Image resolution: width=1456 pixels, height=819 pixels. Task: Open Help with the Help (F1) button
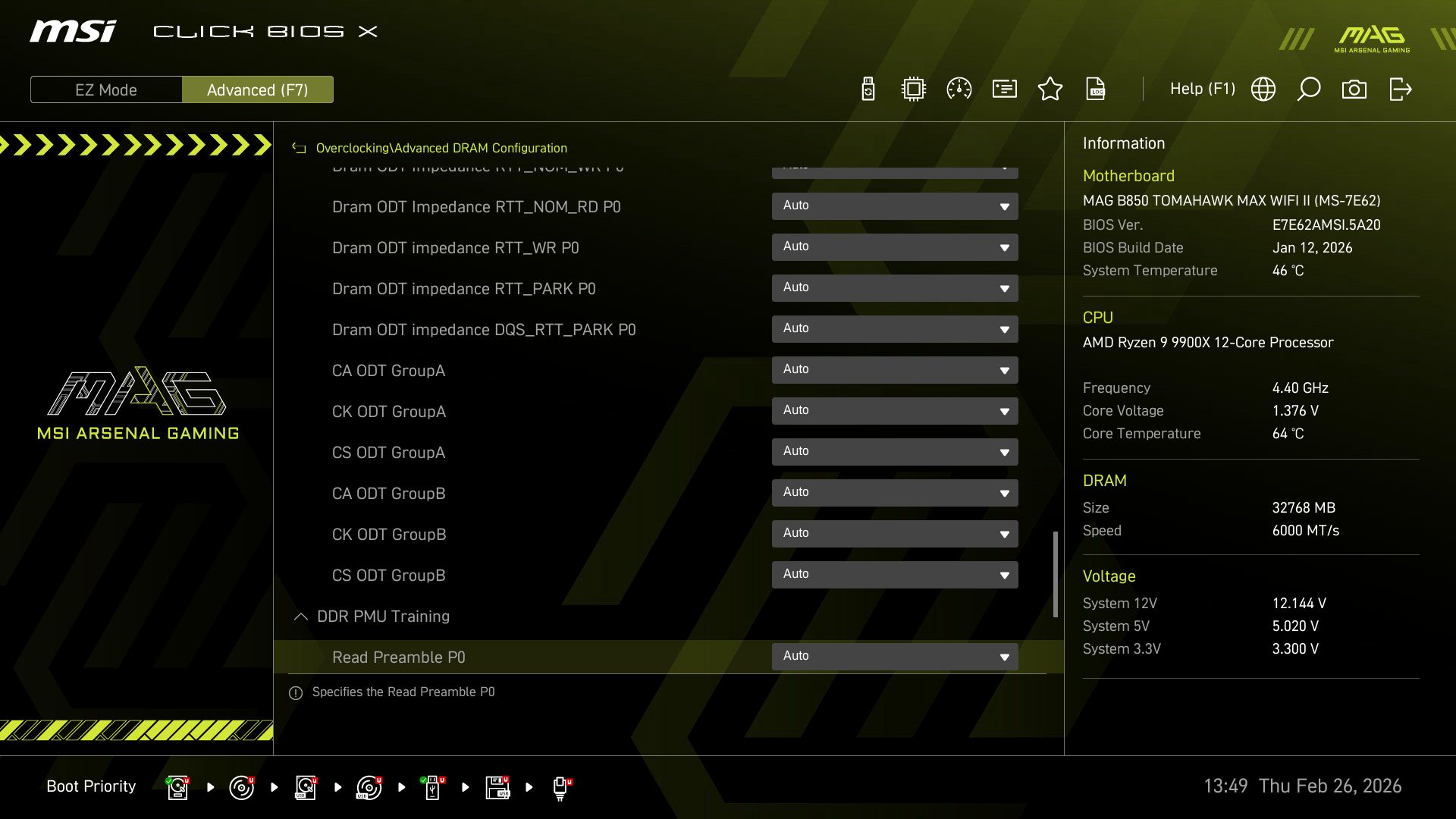pos(1202,89)
